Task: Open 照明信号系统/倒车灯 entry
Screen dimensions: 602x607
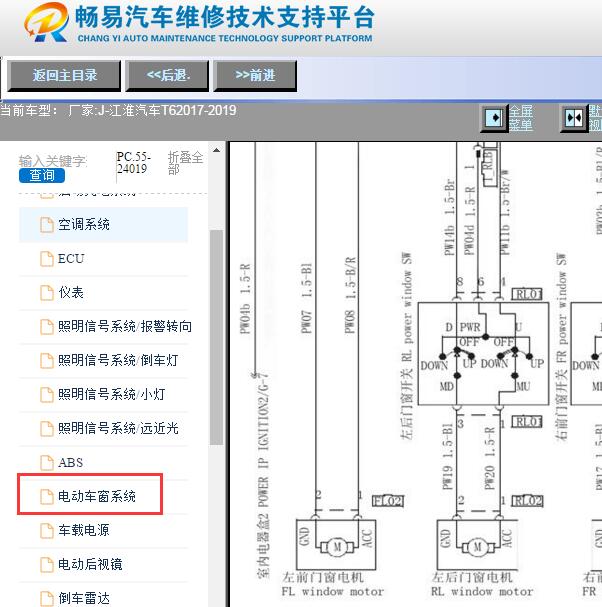Action: (118, 360)
